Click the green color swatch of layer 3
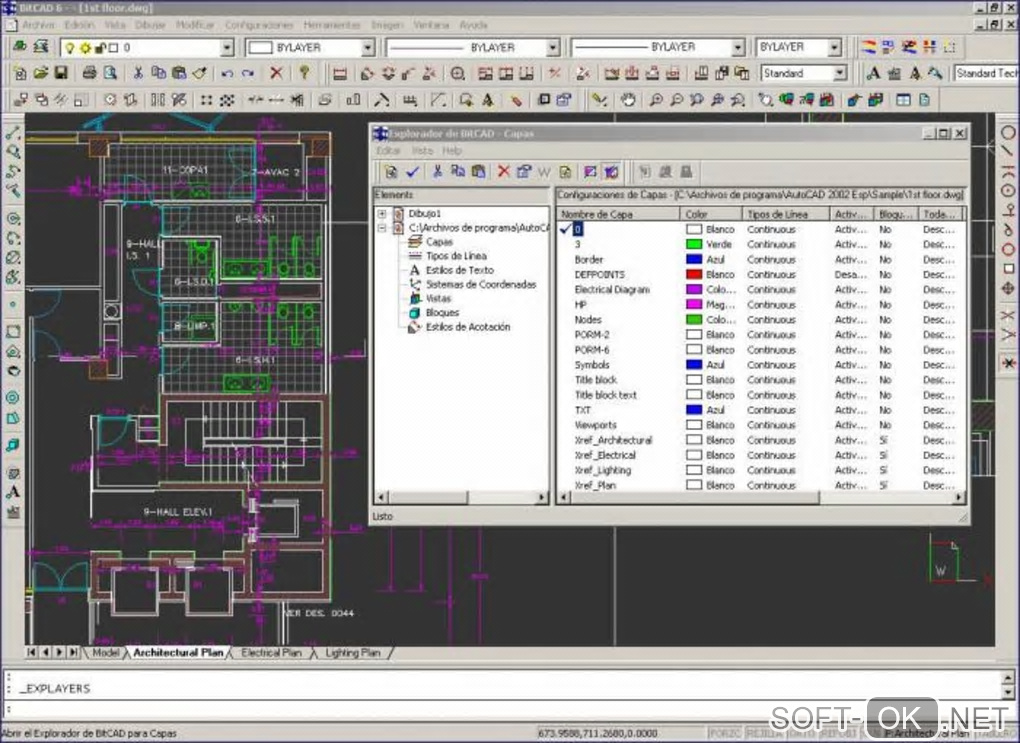 point(693,244)
